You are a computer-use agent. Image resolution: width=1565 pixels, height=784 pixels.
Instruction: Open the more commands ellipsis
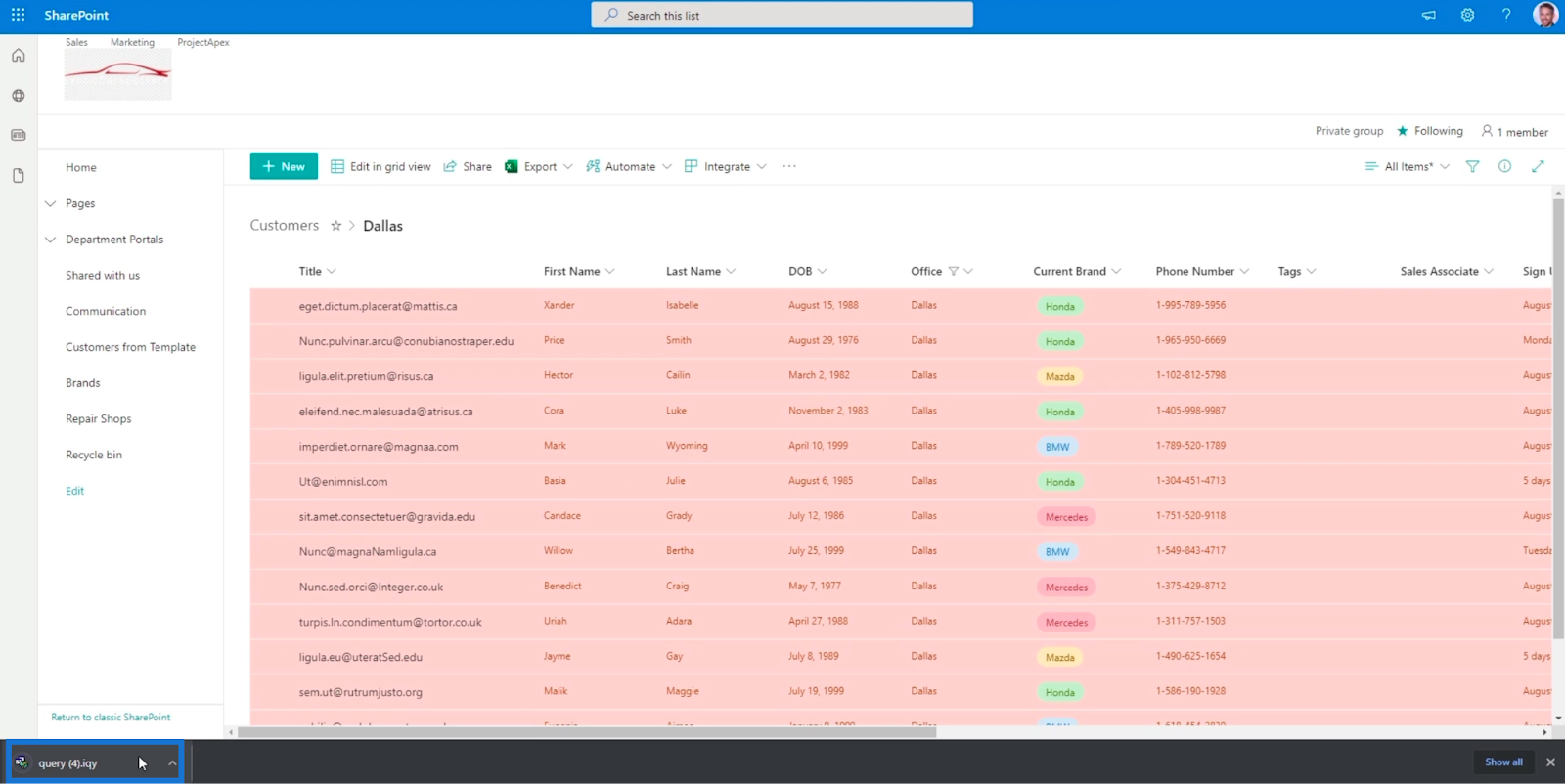point(789,166)
